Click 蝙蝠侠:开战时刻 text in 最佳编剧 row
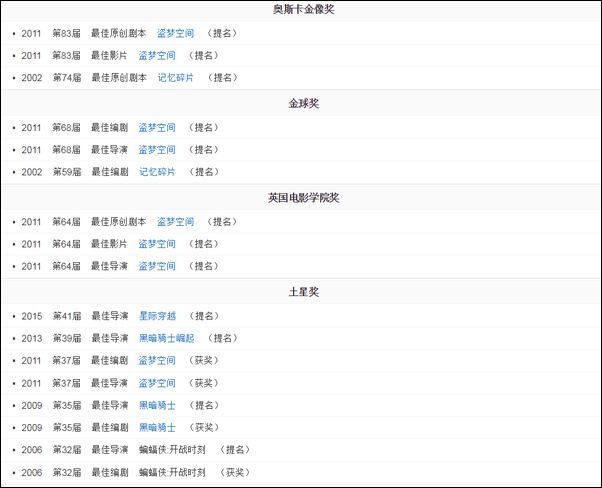 point(172,472)
